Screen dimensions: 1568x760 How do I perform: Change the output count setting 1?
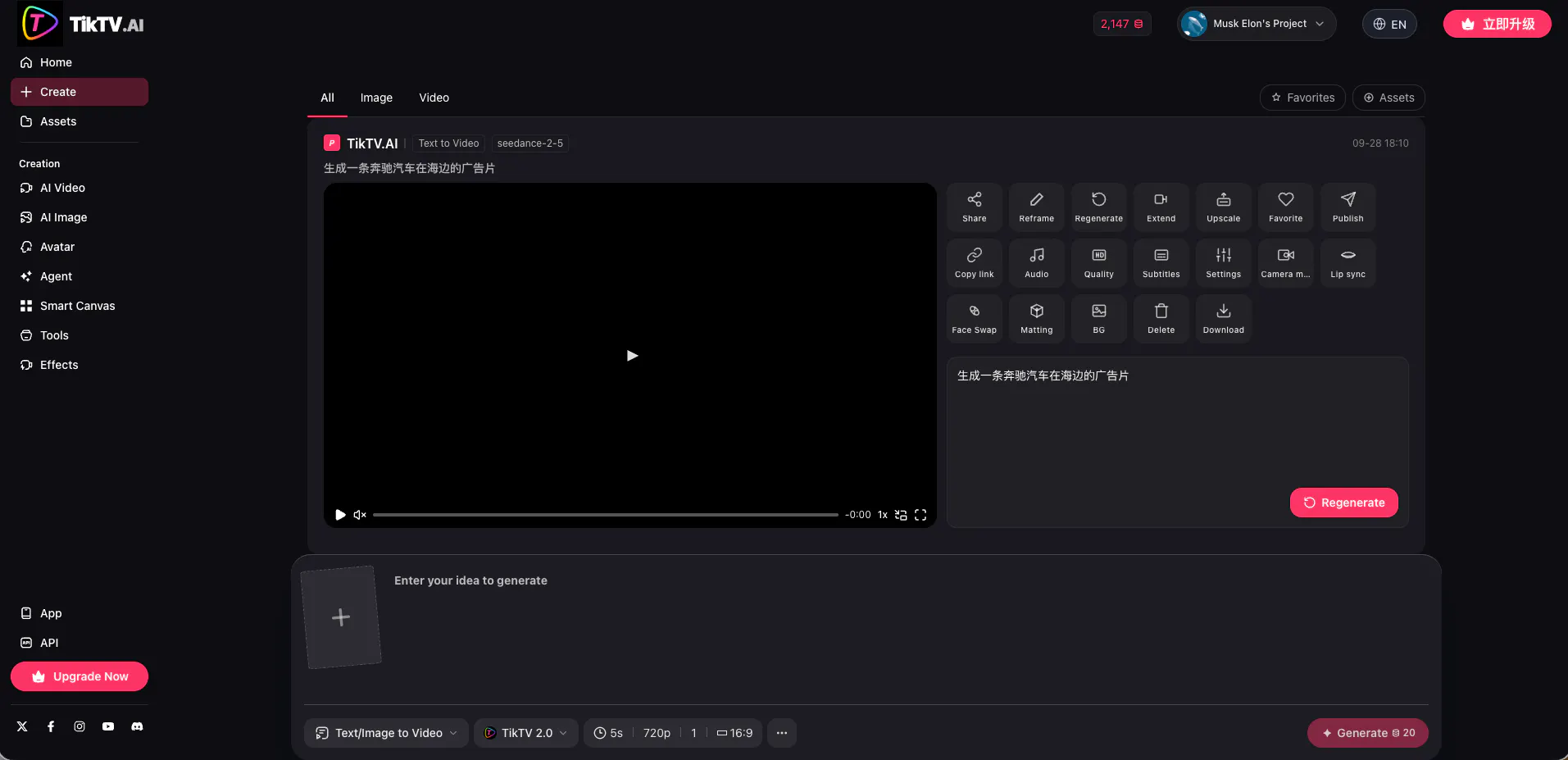[693, 733]
